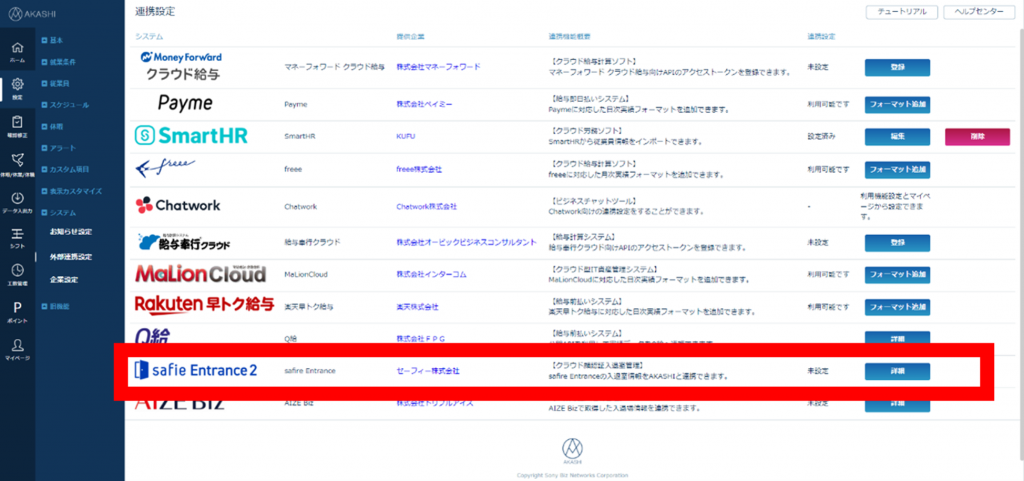The image size is (1024, 481).
Task: Expand the アラート settings section
Action: coord(59,148)
